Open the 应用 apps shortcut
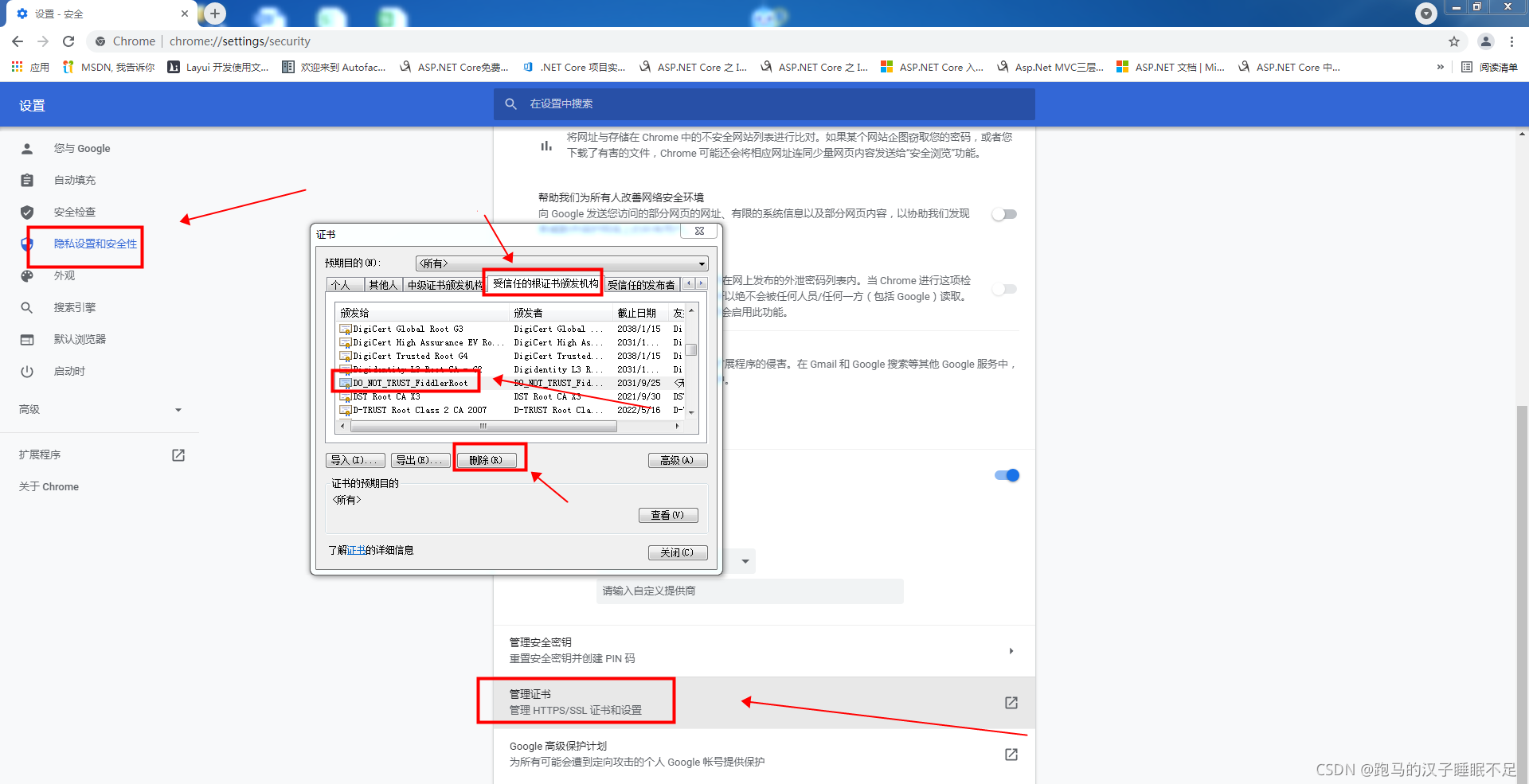 (x=30, y=67)
